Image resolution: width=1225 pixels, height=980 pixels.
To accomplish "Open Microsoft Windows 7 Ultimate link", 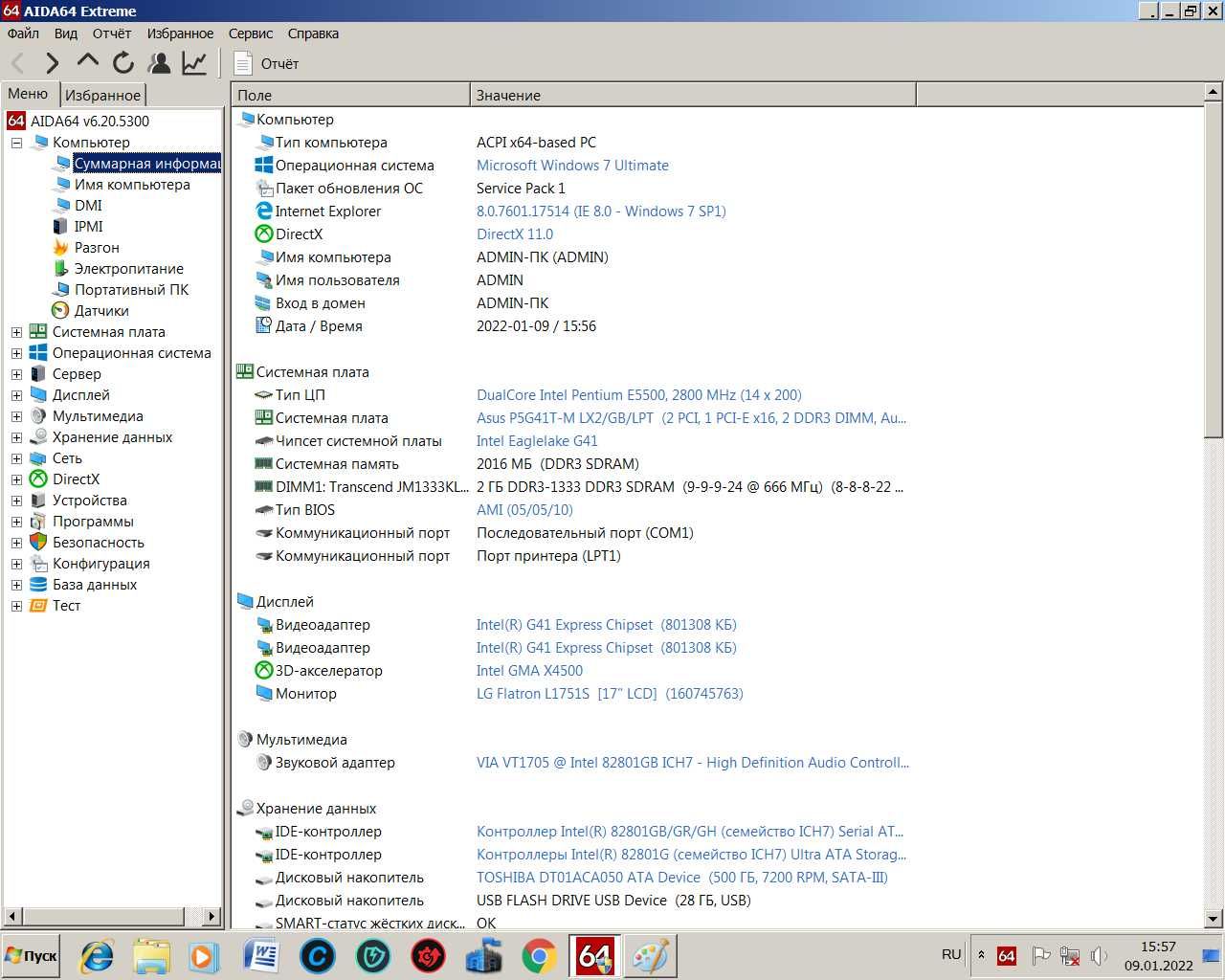I will [x=572, y=166].
